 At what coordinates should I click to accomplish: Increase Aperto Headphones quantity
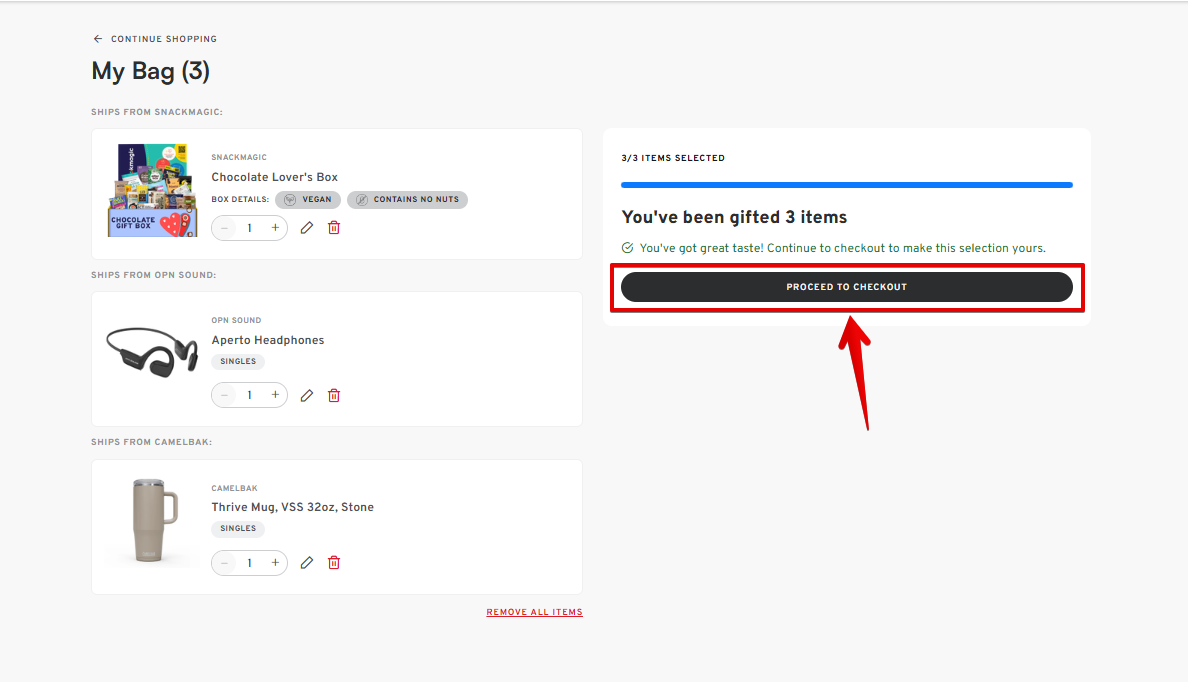[x=275, y=395]
